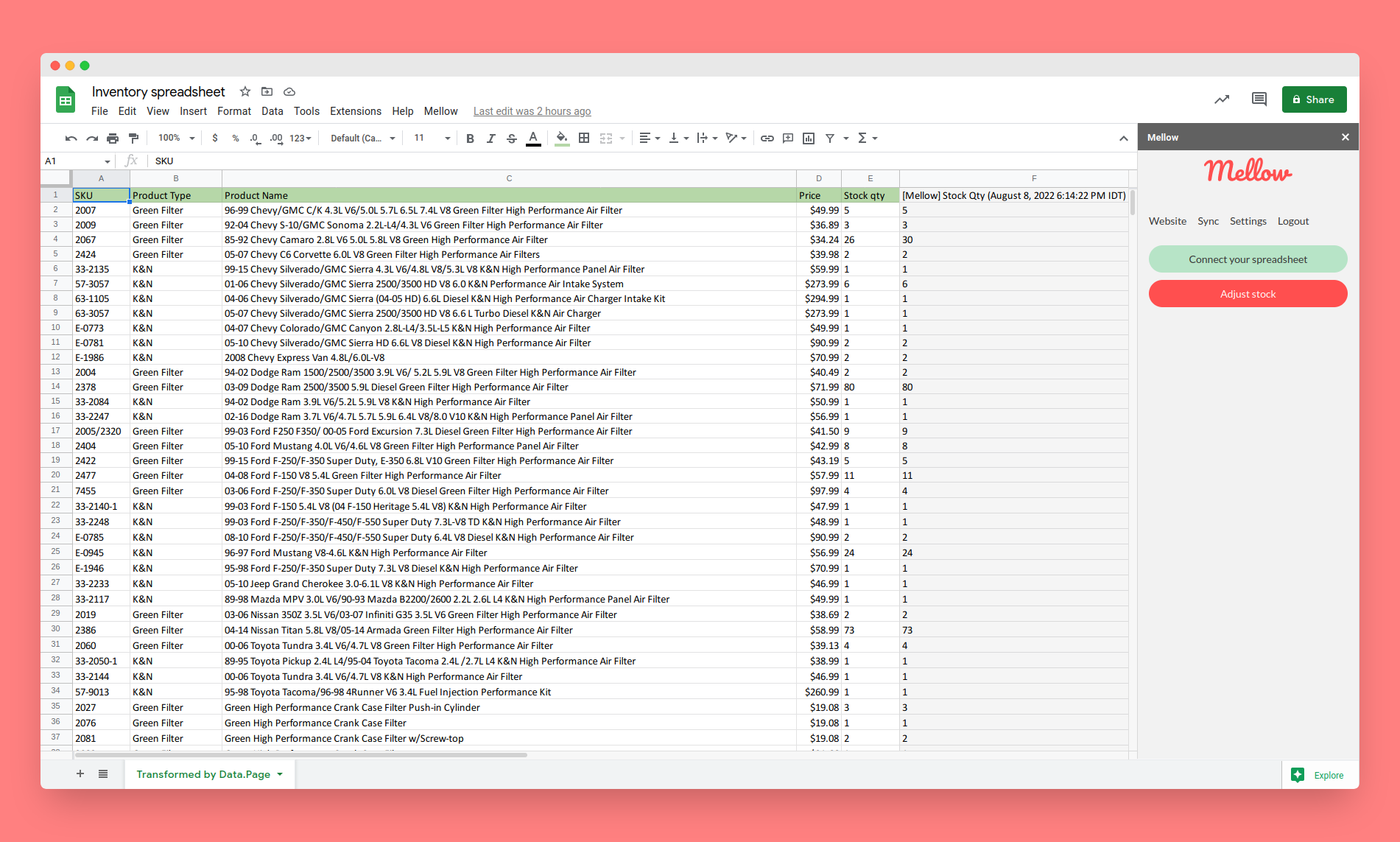Image resolution: width=1400 pixels, height=842 pixels.
Task: Print the spreadsheet using printer icon
Action: pos(113,138)
